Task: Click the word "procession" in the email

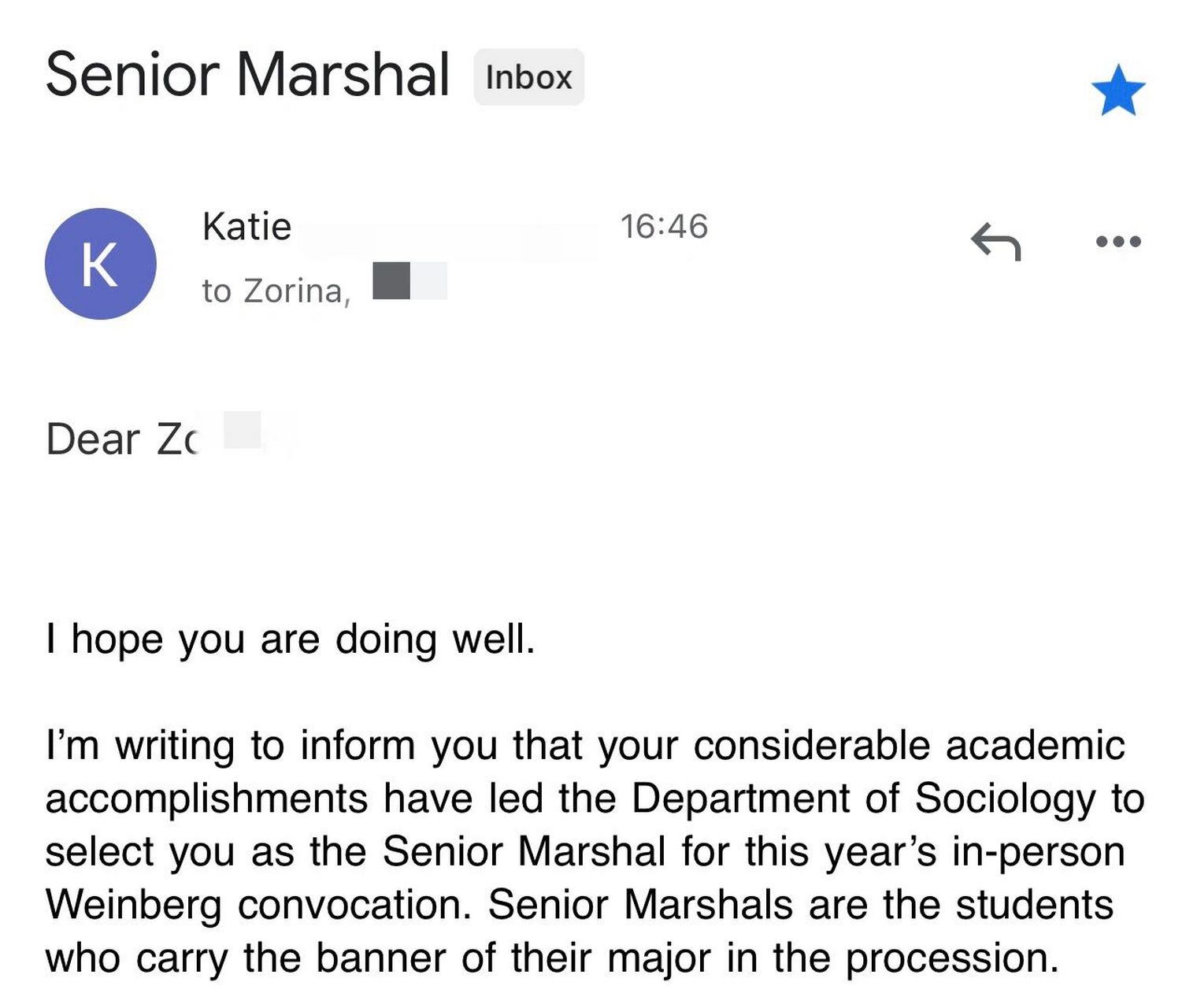Action: tap(951, 958)
